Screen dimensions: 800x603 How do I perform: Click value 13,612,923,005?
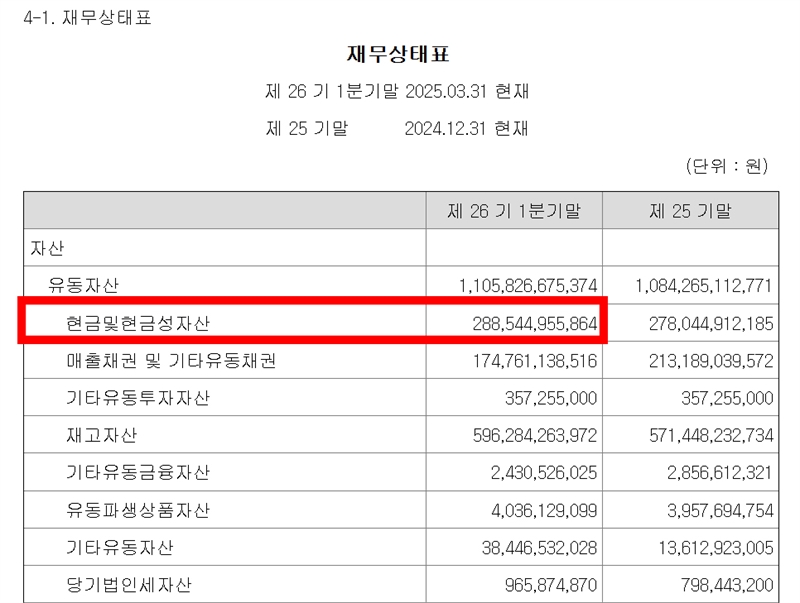pyautogui.click(x=716, y=548)
